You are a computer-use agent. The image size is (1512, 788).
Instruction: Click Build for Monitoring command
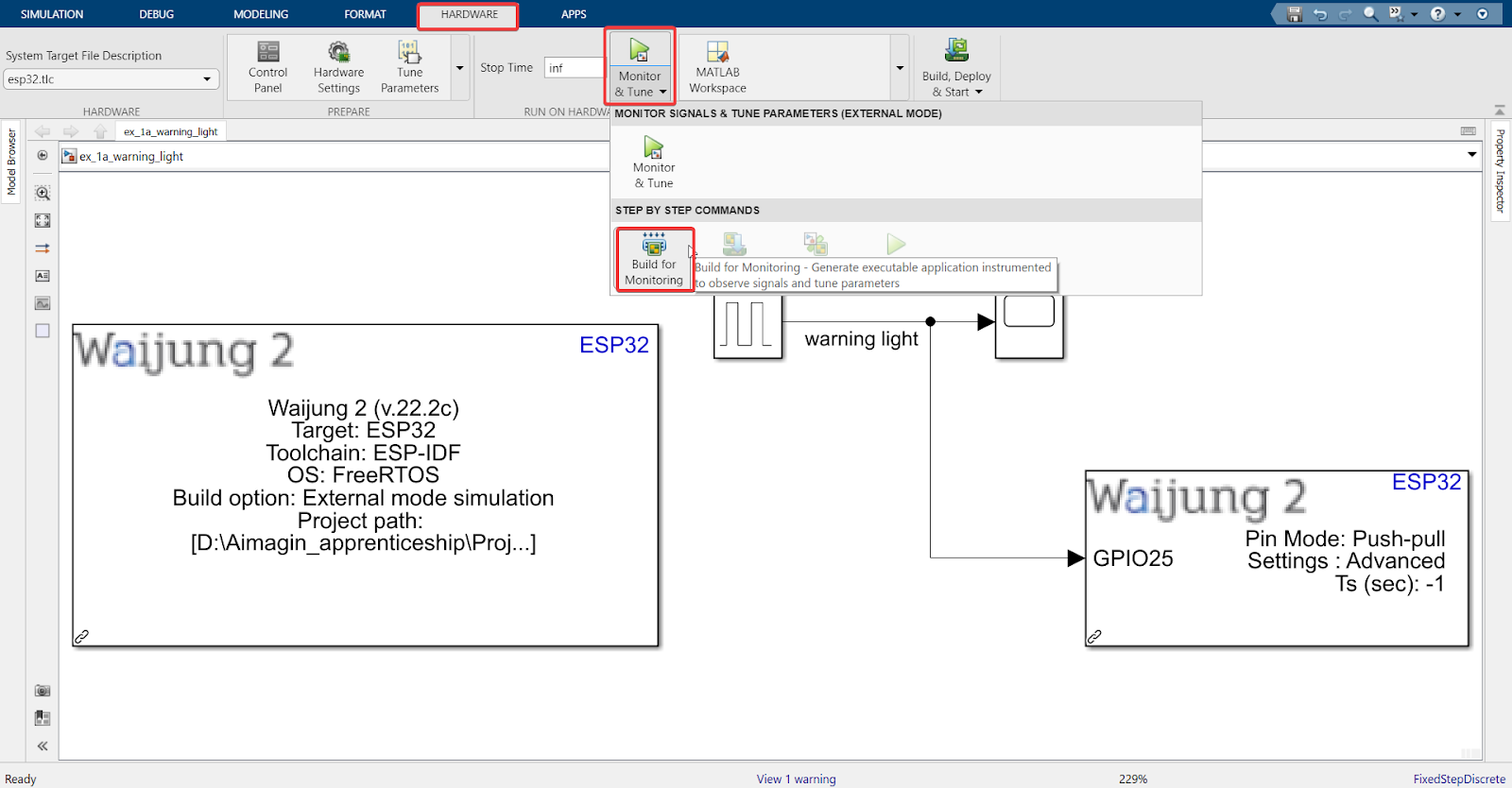pyautogui.click(x=654, y=259)
